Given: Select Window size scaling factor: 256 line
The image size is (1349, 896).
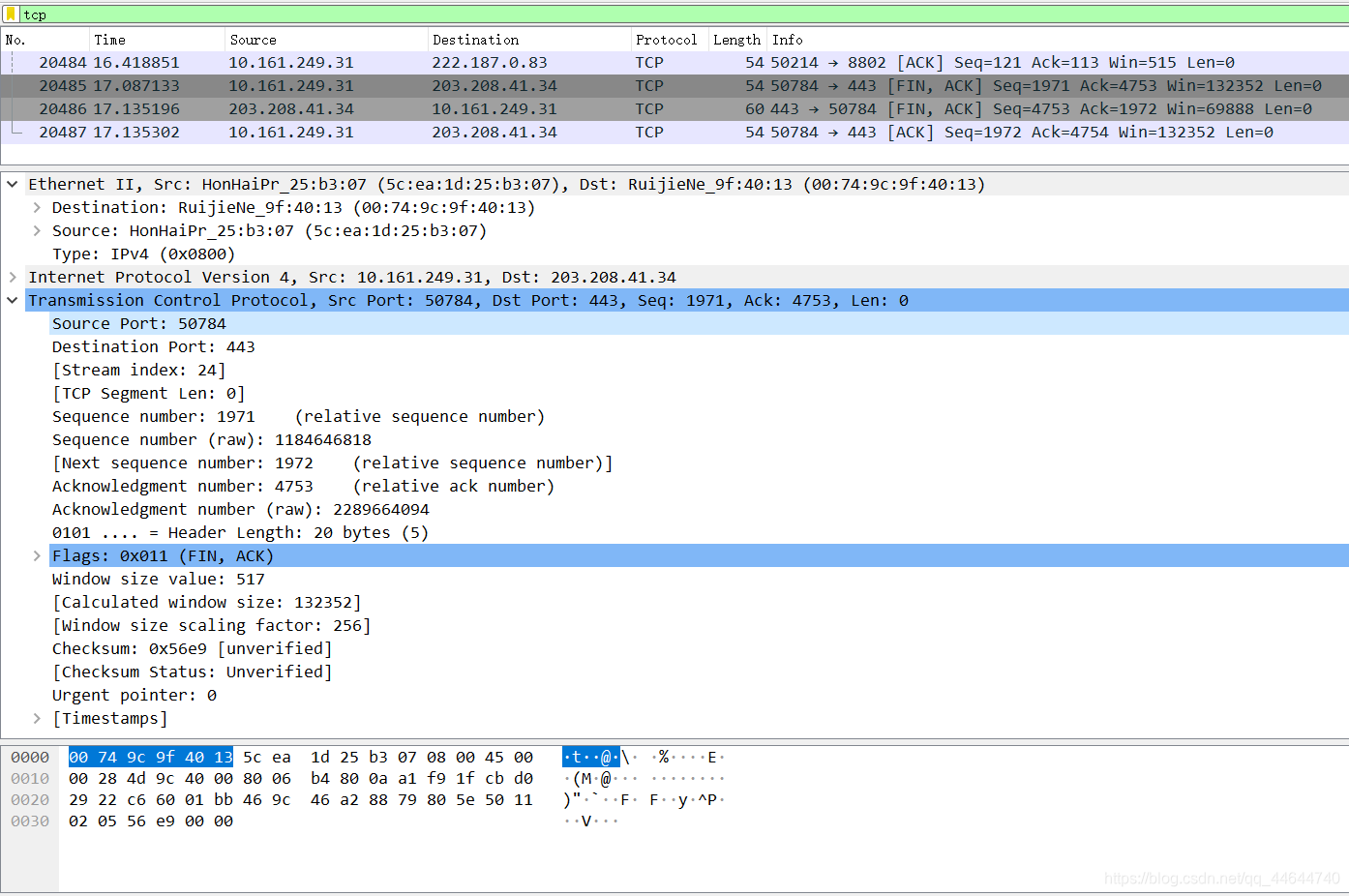Looking at the screenshot, I should pos(211,625).
